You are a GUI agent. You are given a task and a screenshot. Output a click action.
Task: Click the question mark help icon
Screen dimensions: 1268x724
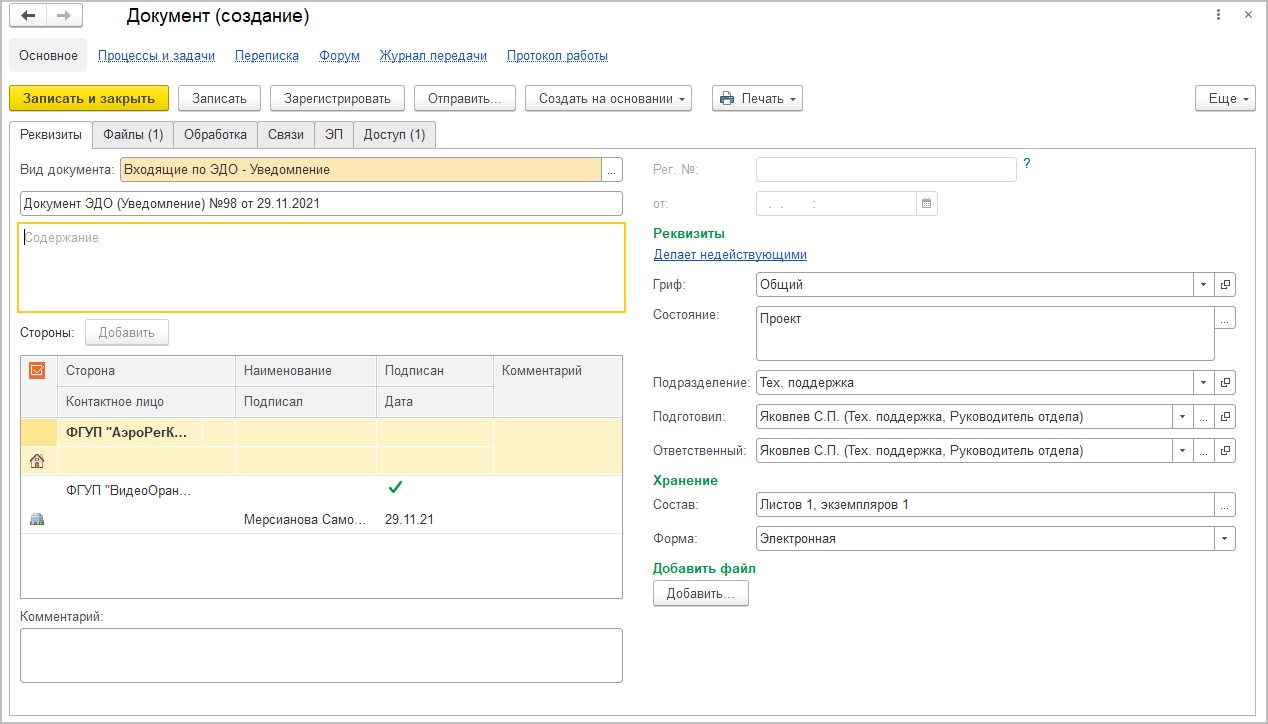tap(1026, 164)
